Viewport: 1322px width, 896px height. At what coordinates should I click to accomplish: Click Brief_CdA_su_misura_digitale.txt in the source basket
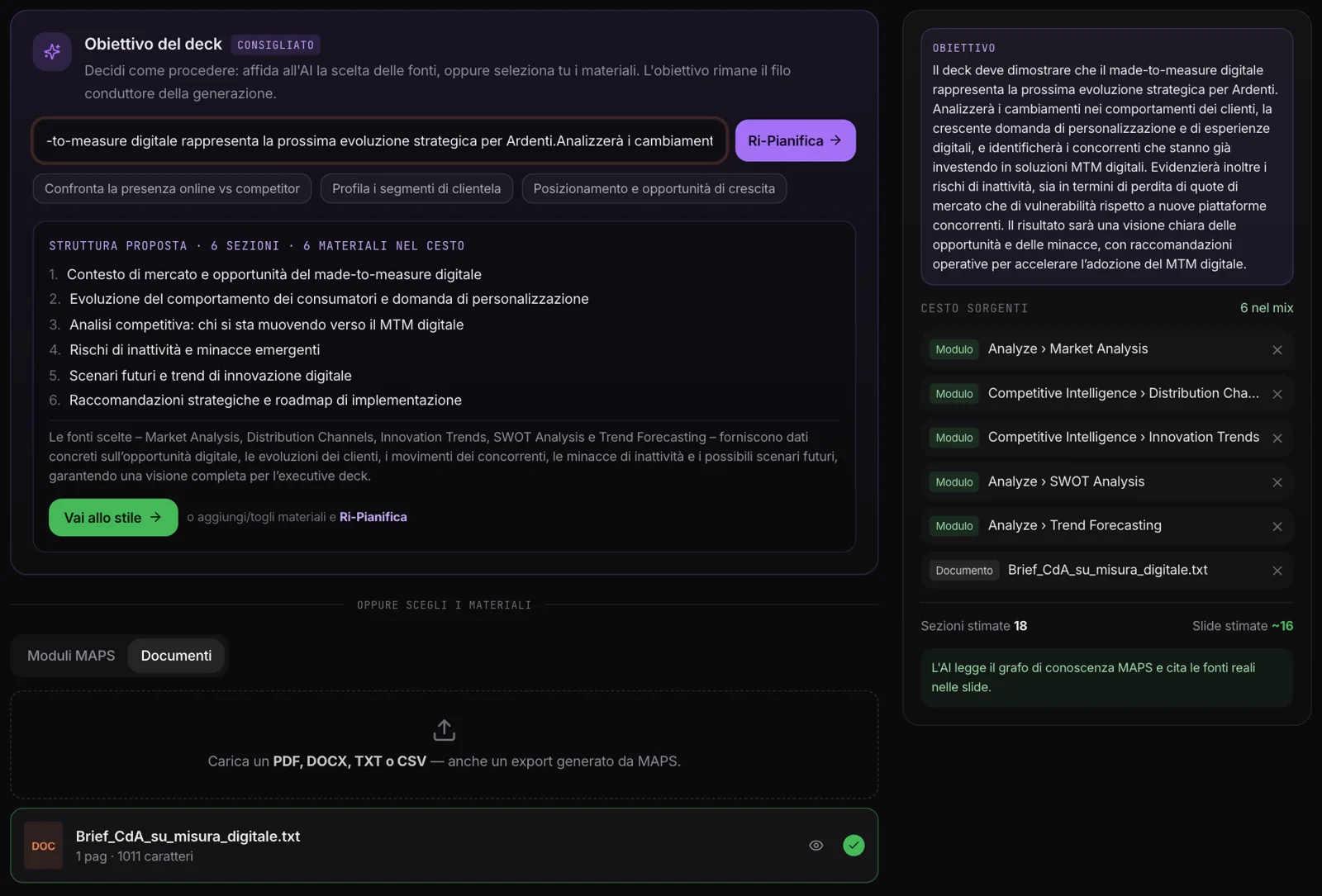click(x=1106, y=571)
